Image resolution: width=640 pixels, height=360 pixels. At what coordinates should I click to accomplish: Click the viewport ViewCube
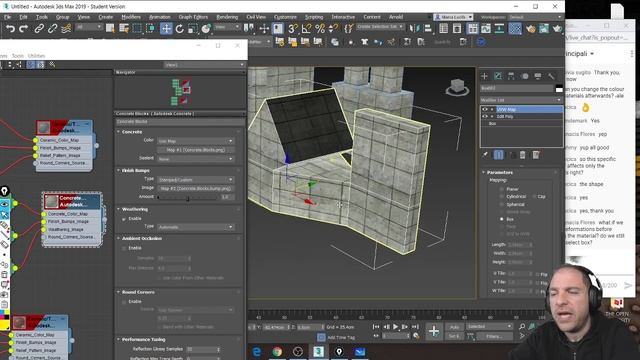pos(457,87)
